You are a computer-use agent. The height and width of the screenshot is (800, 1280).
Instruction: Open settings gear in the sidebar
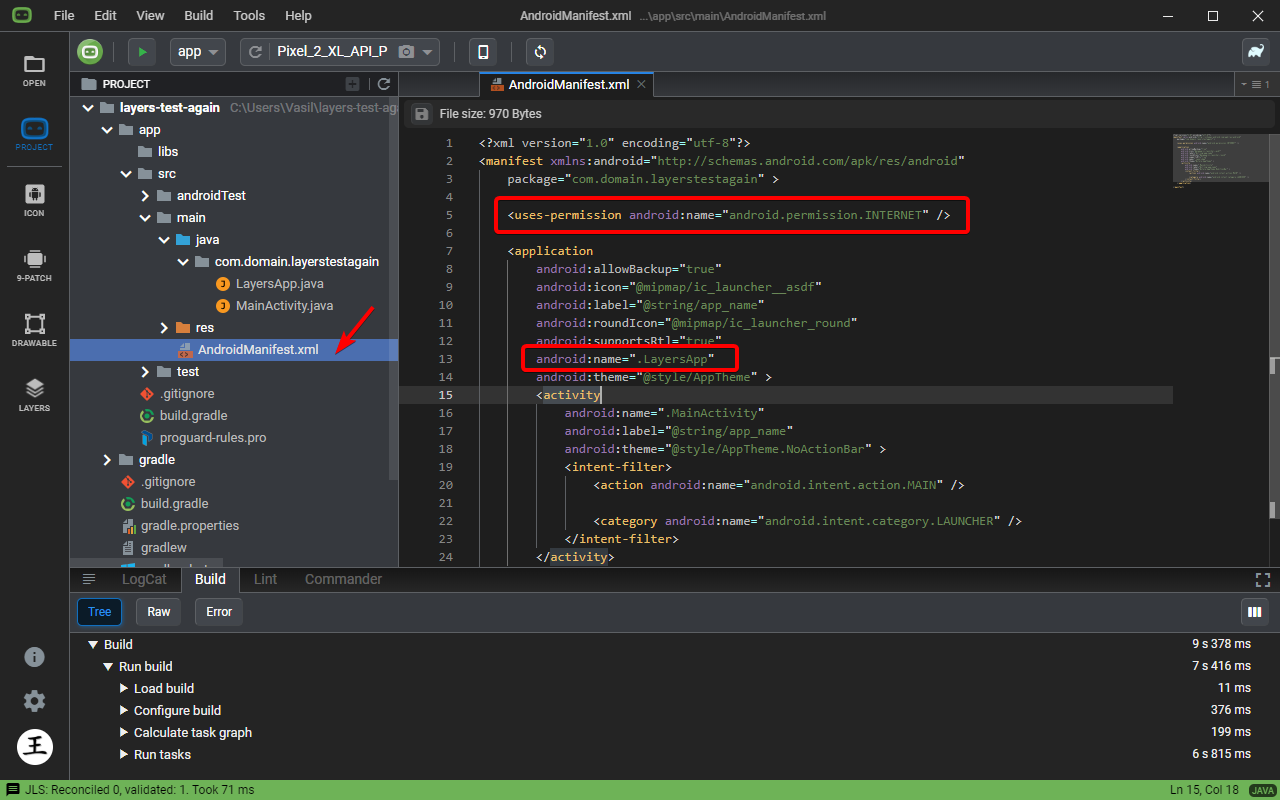click(x=34, y=701)
